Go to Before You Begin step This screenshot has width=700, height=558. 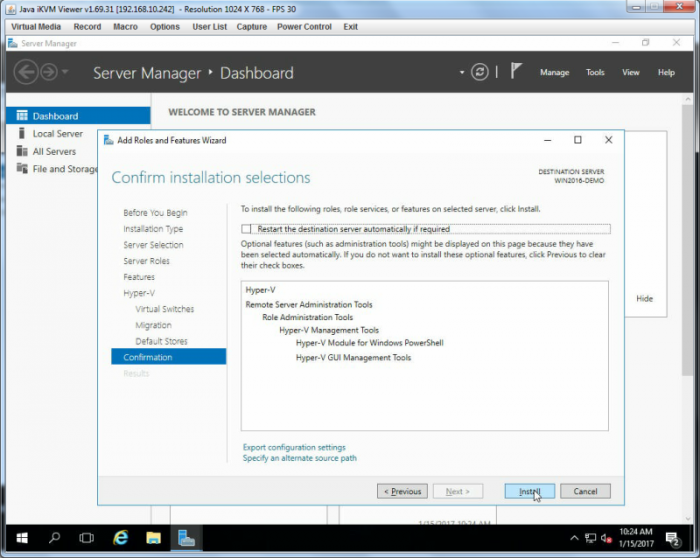[155, 212]
